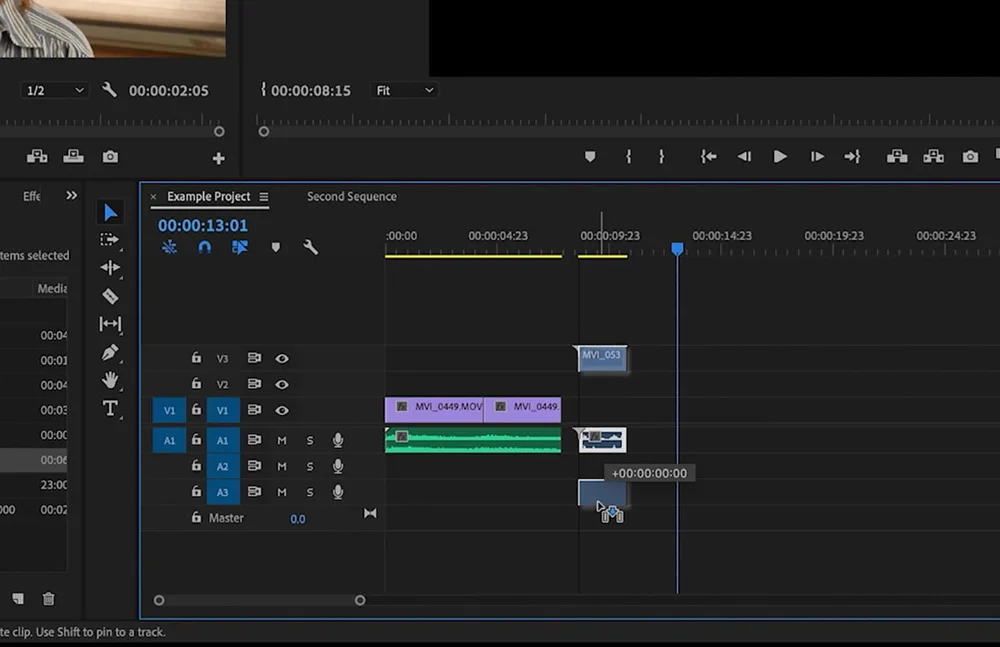The height and width of the screenshot is (647, 1000).
Task: Mute audio track A1
Action: tap(282, 440)
